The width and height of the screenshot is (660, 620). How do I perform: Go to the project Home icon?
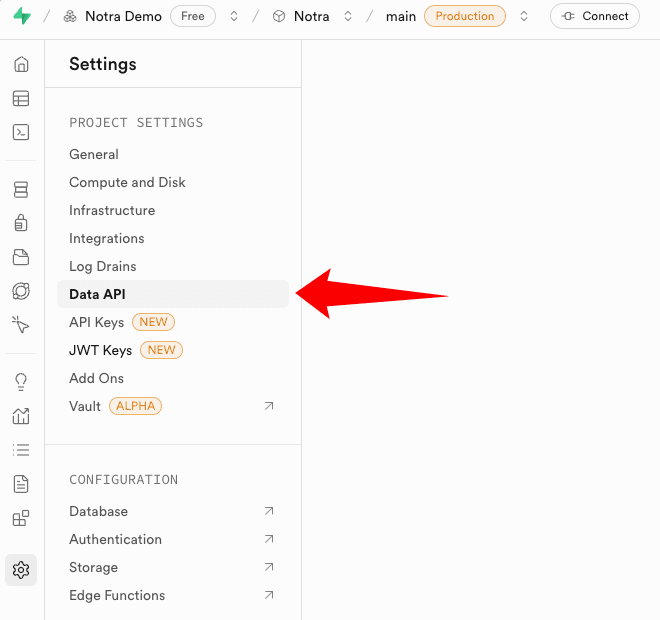click(x=21, y=65)
